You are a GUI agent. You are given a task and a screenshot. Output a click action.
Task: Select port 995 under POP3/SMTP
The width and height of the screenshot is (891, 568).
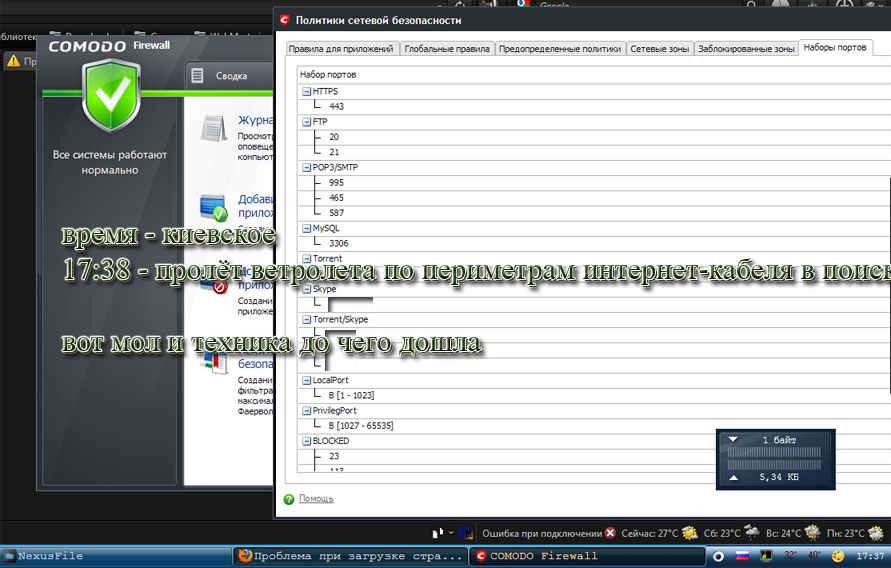click(336, 183)
